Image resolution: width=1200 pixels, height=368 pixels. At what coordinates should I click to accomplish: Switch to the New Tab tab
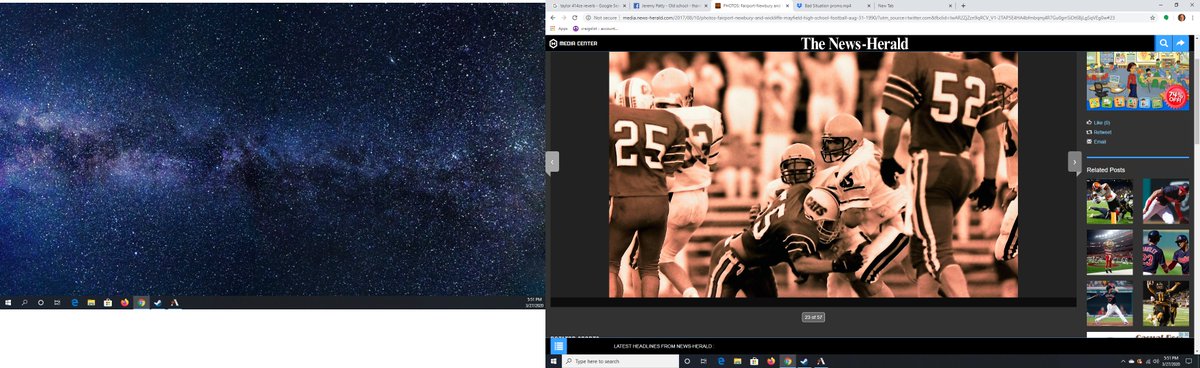pyautogui.click(x=914, y=6)
